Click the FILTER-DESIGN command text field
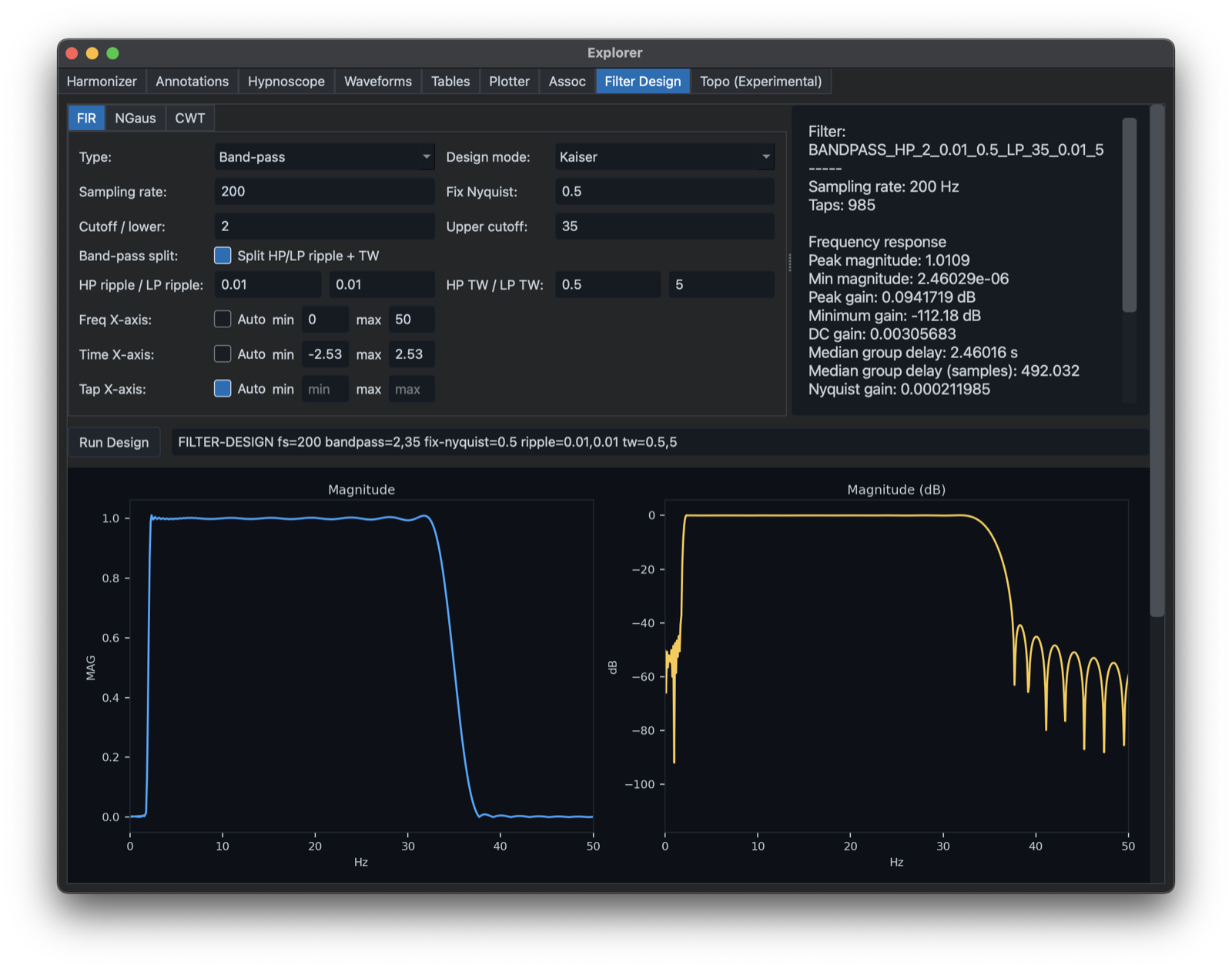The width and height of the screenshot is (1232, 969). [x=659, y=442]
